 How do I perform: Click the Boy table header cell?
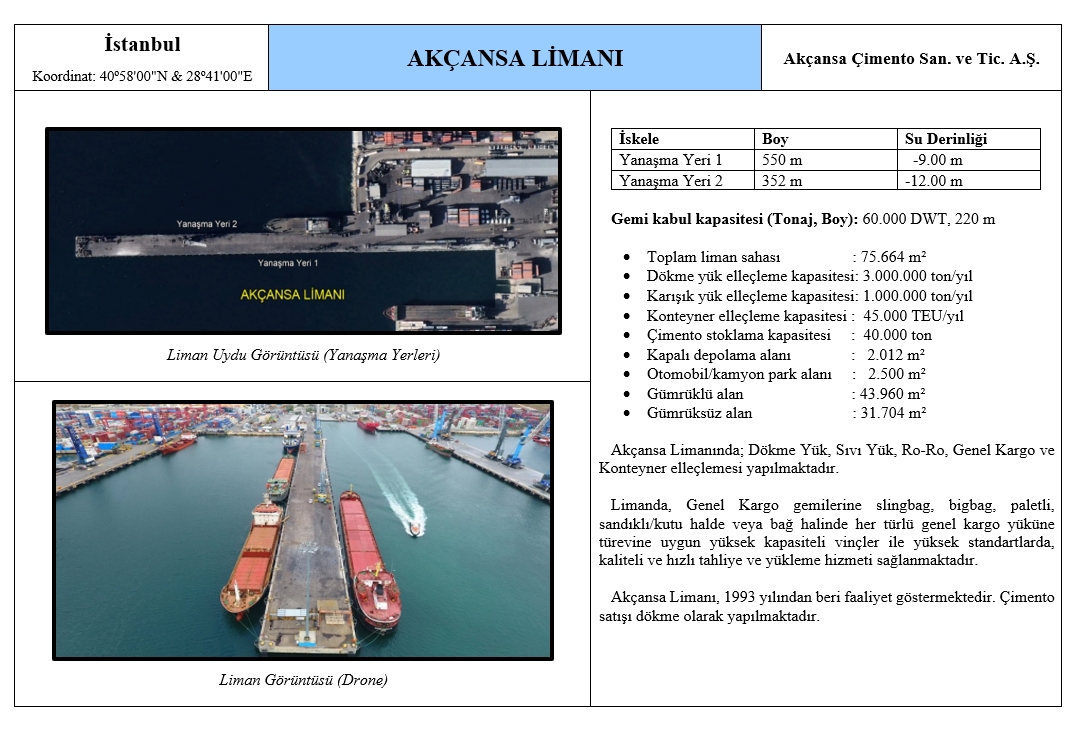pos(825,139)
